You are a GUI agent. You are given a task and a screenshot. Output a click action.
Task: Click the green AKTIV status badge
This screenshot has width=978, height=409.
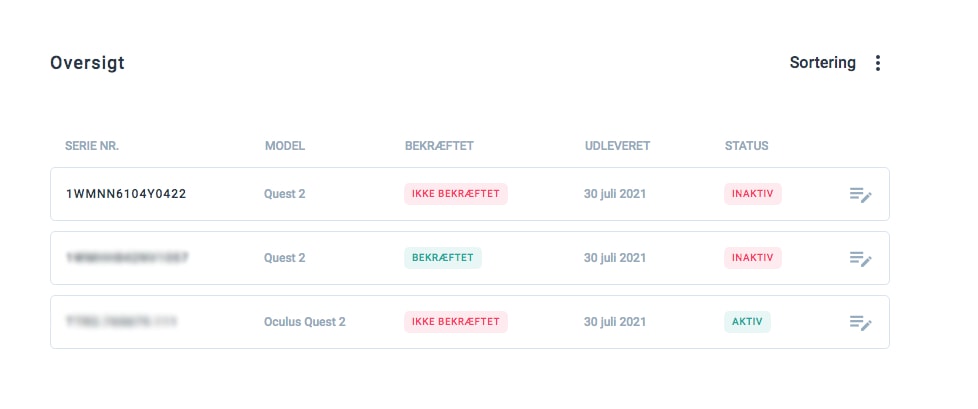(747, 322)
